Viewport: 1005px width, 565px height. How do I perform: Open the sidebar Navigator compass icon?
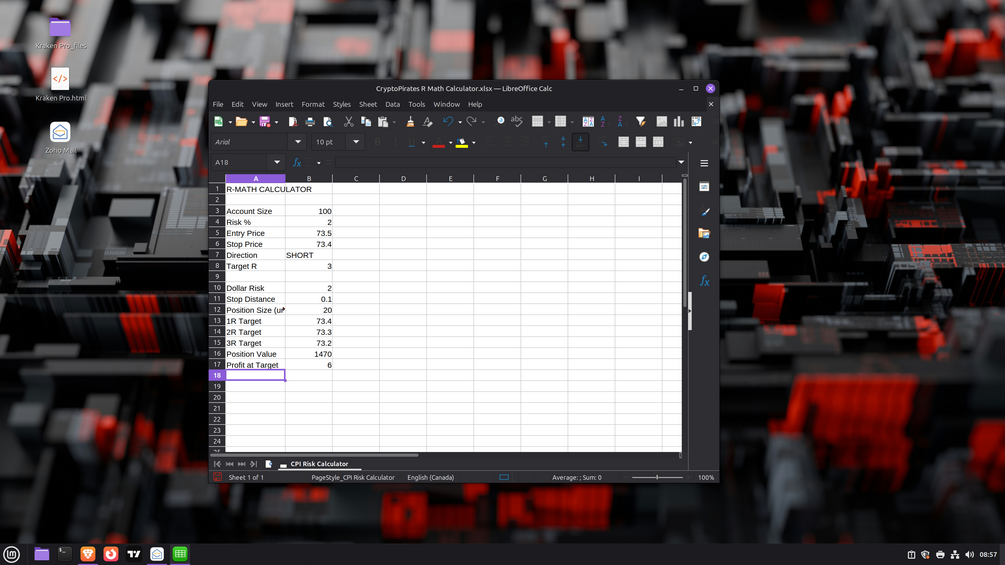704,257
